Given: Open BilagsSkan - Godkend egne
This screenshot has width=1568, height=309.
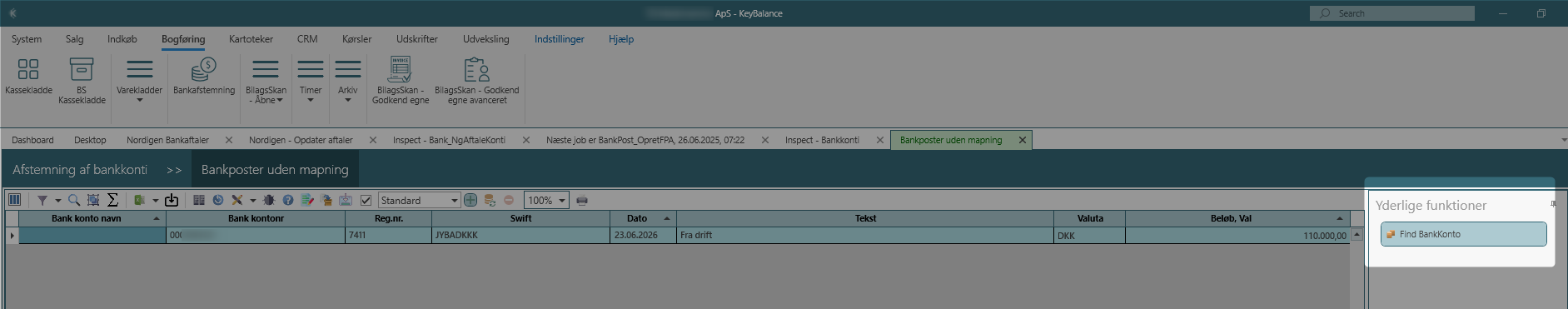Looking at the screenshot, I should [x=401, y=81].
